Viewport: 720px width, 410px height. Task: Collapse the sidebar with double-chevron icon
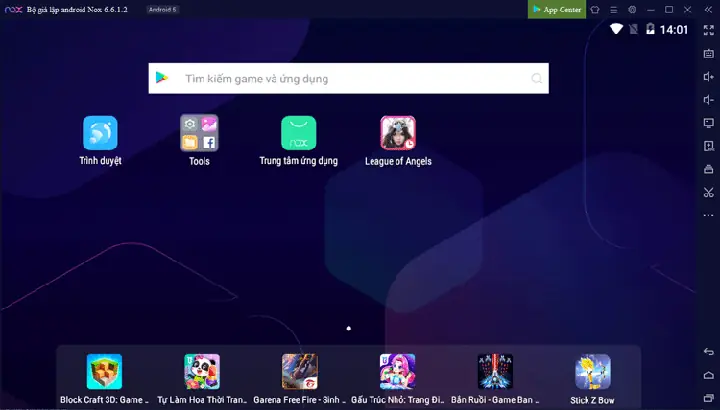pos(708,10)
